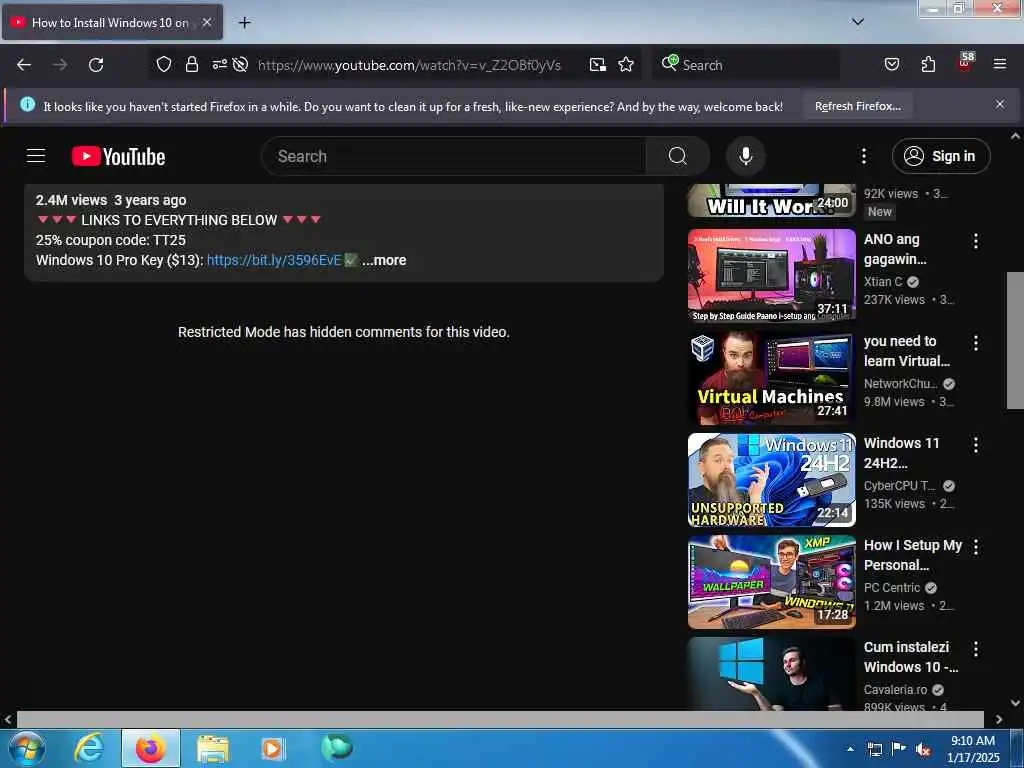This screenshot has height=768, width=1024.
Task: Click the Sign in button
Action: [940, 156]
